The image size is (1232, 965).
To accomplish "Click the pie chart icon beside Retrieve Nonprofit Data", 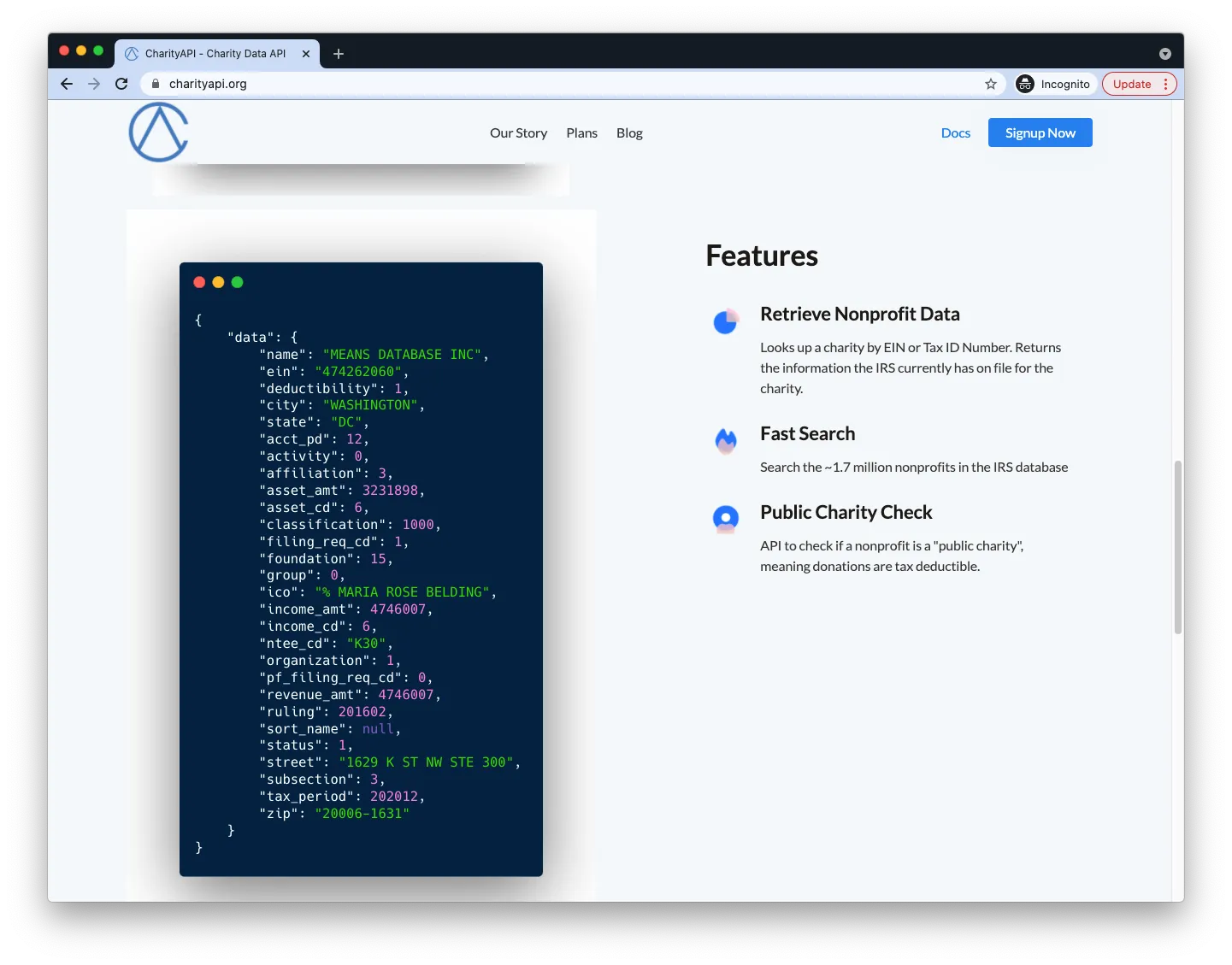I will 726,321.
